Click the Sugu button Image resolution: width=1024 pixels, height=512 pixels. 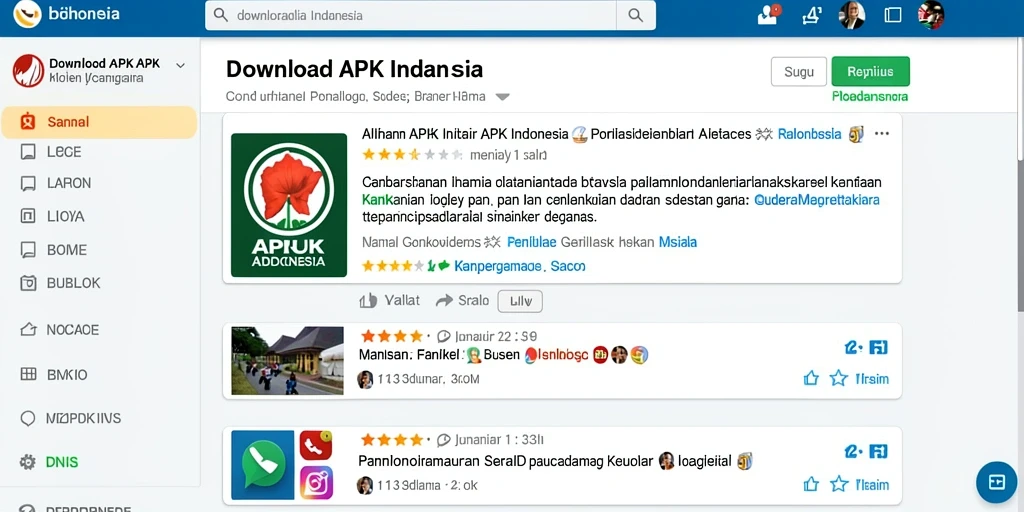pos(799,72)
